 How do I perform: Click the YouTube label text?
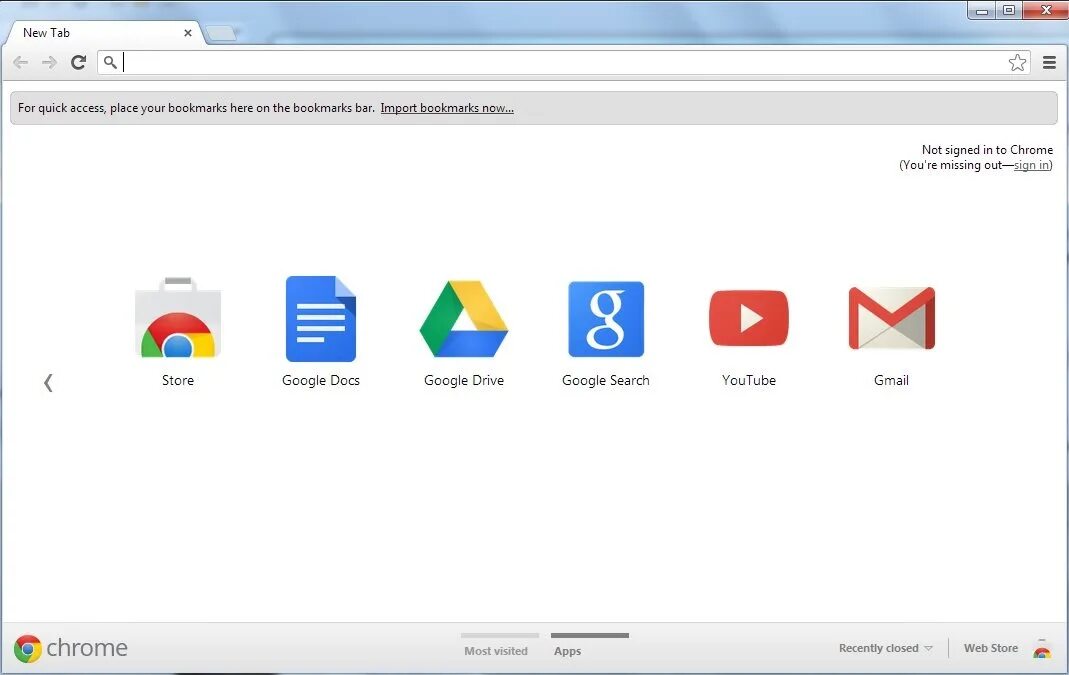[x=749, y=380]
